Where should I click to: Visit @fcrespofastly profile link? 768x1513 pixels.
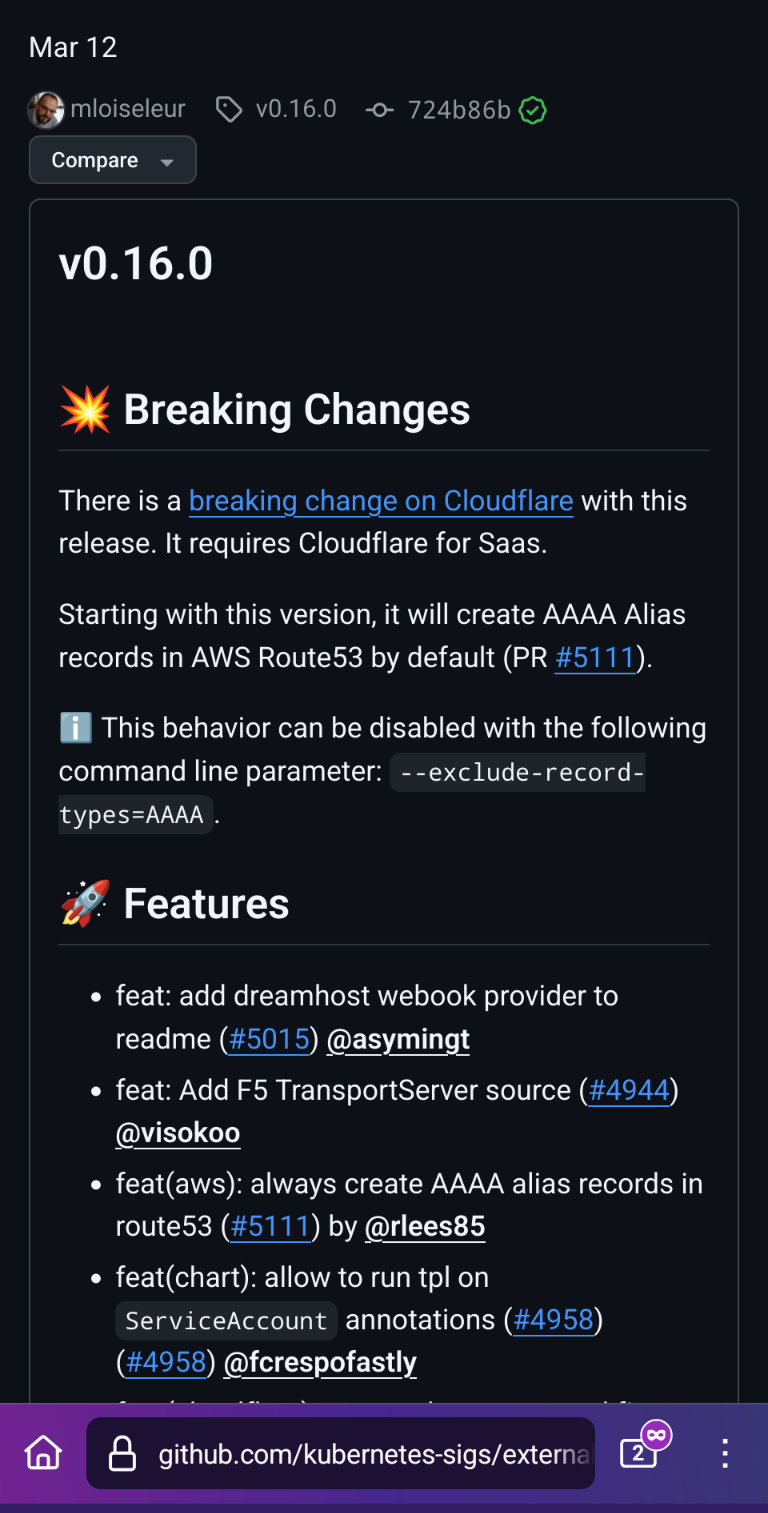click(320, 1362)
